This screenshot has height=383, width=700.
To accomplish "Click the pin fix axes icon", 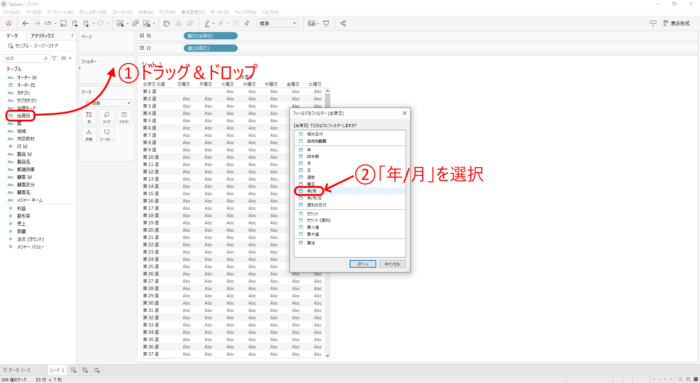I will tap(246, 23).
